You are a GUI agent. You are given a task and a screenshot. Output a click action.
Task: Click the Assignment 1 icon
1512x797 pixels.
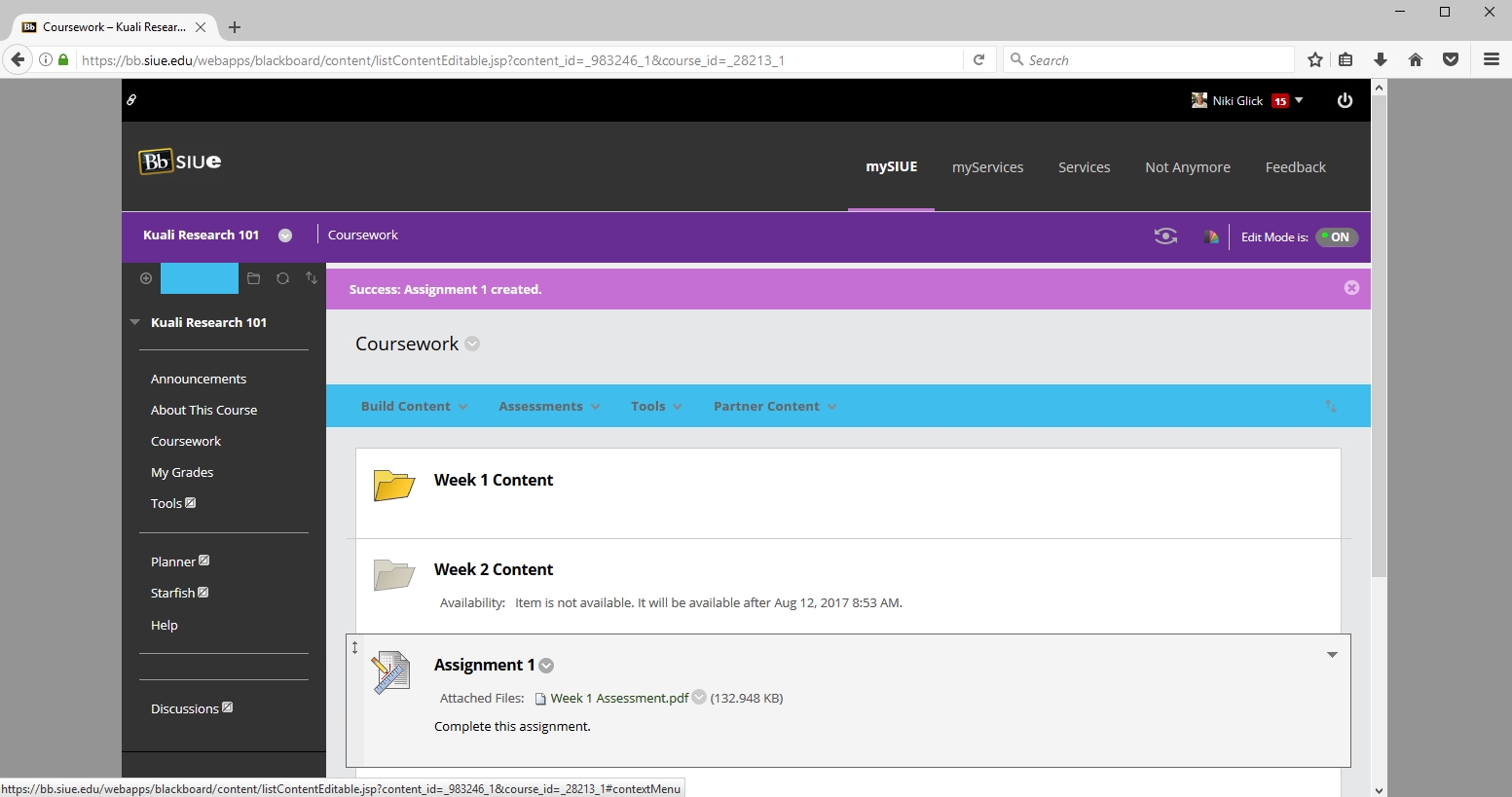click(391, 672)
